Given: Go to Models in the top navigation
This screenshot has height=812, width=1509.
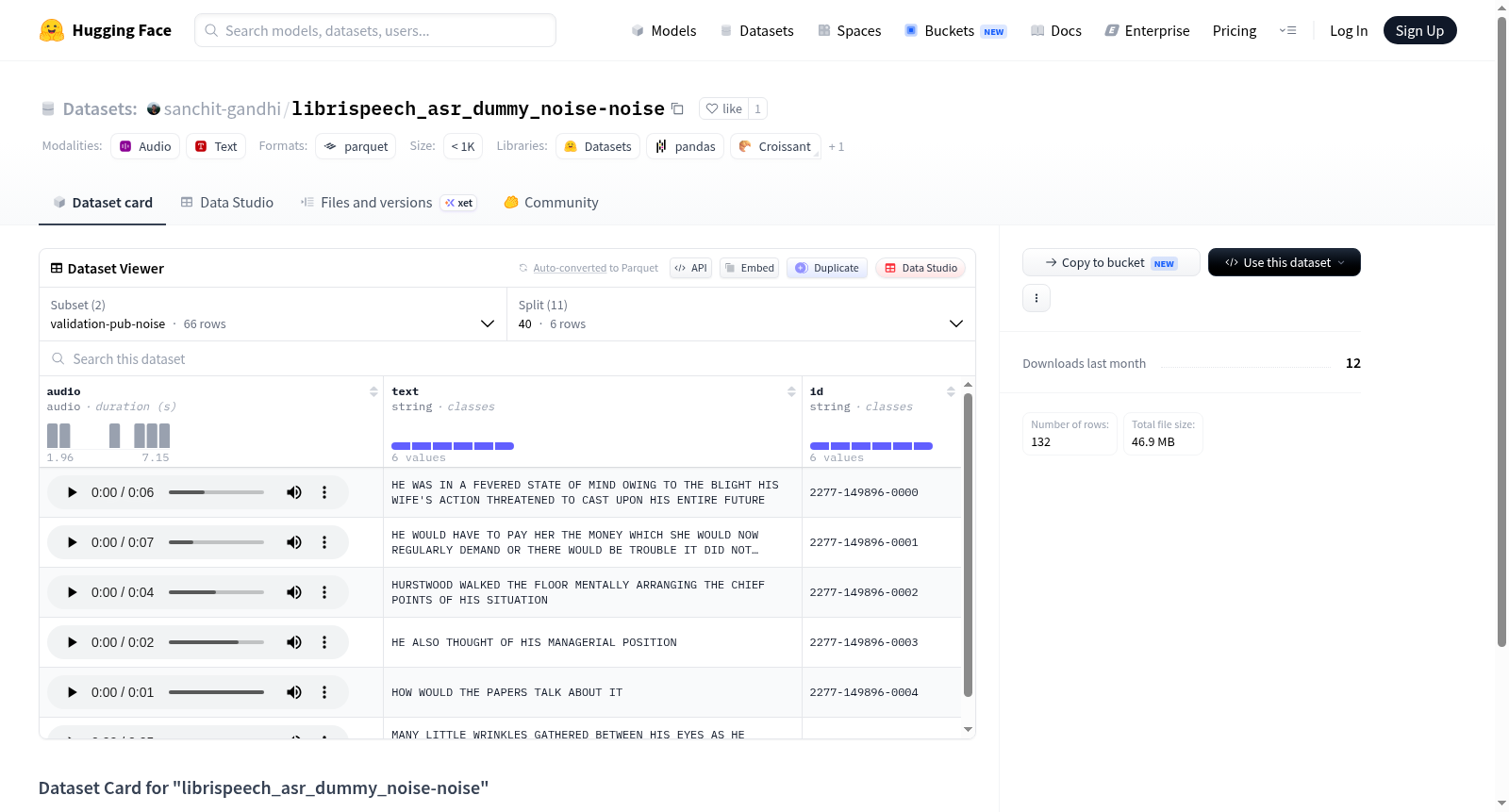Looking at the screenshot, I should click(664, 30).
